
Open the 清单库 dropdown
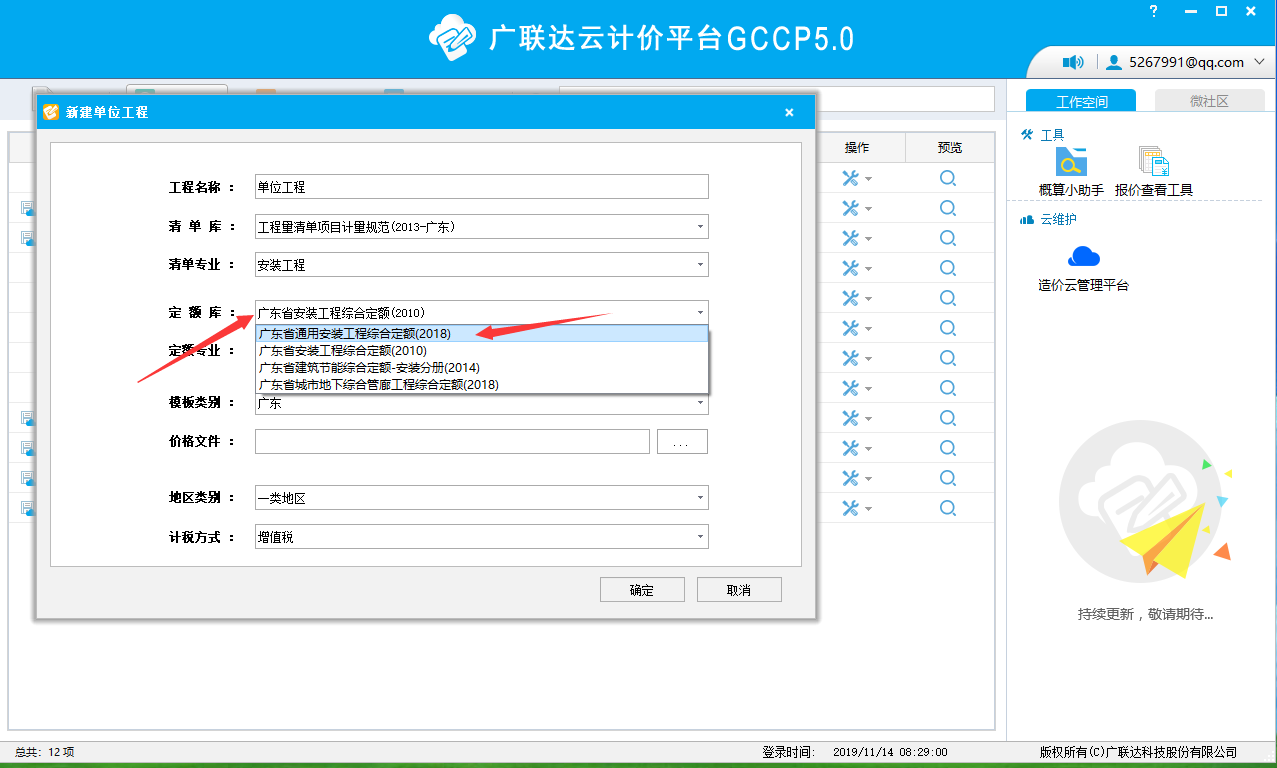point(482,227)
